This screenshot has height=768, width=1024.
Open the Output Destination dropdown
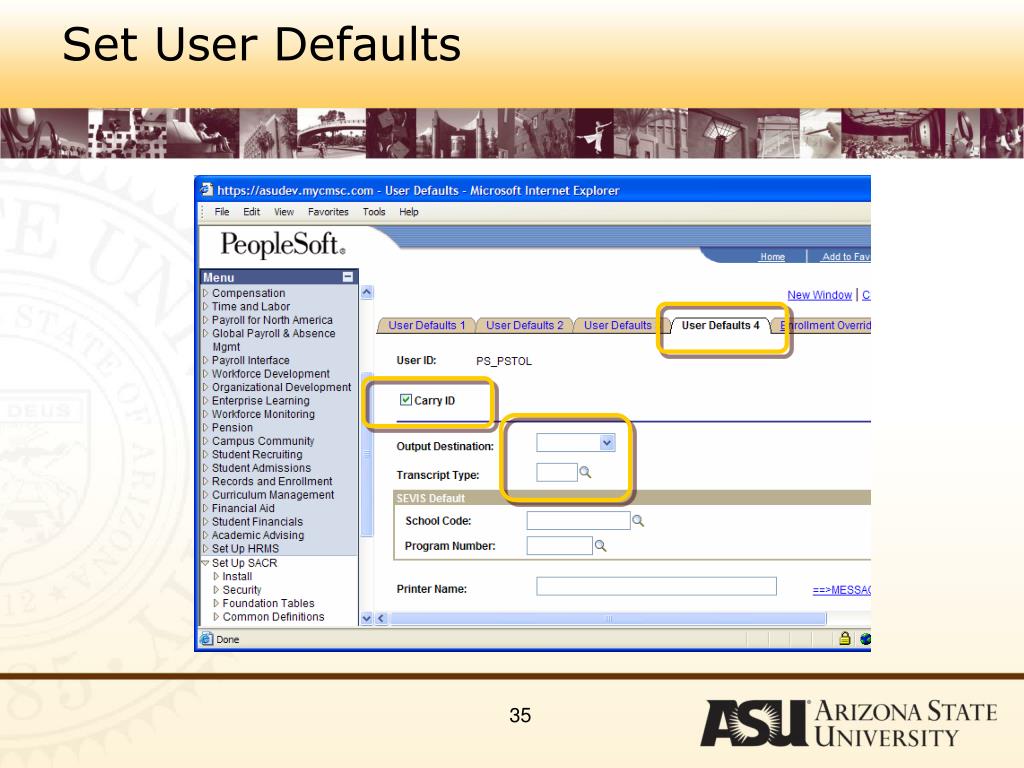coord(607,443)
